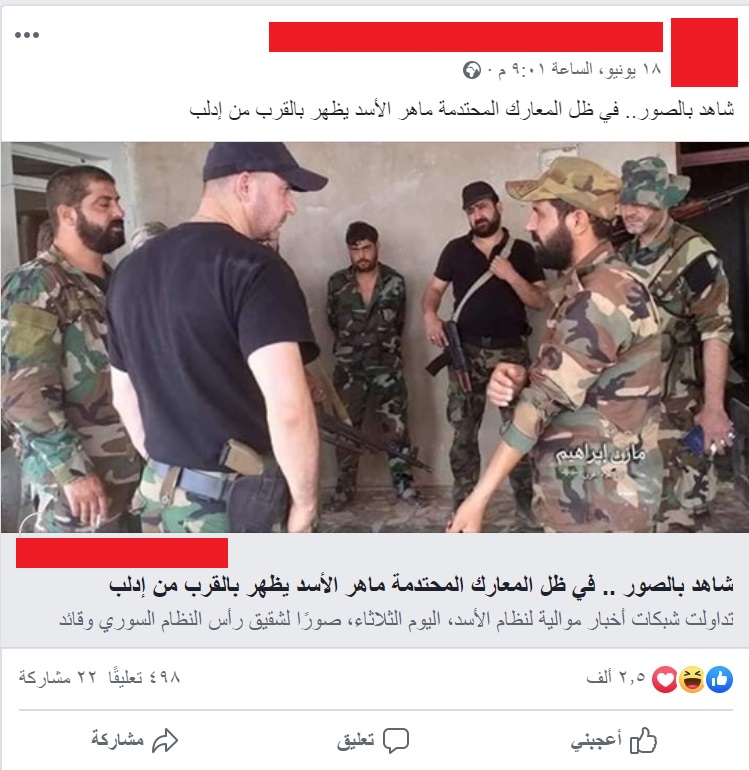Image resolution: width=749 pixels, height=770 pixels.
Task: Click the redacted page name
Action: click(466, 36)
